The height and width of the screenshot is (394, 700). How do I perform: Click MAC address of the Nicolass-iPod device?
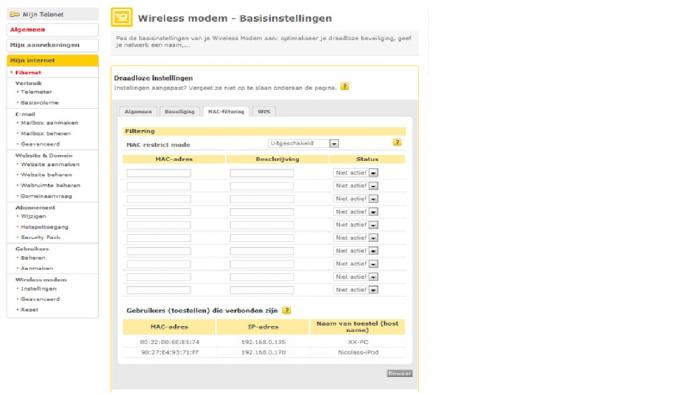pos(170,353)
